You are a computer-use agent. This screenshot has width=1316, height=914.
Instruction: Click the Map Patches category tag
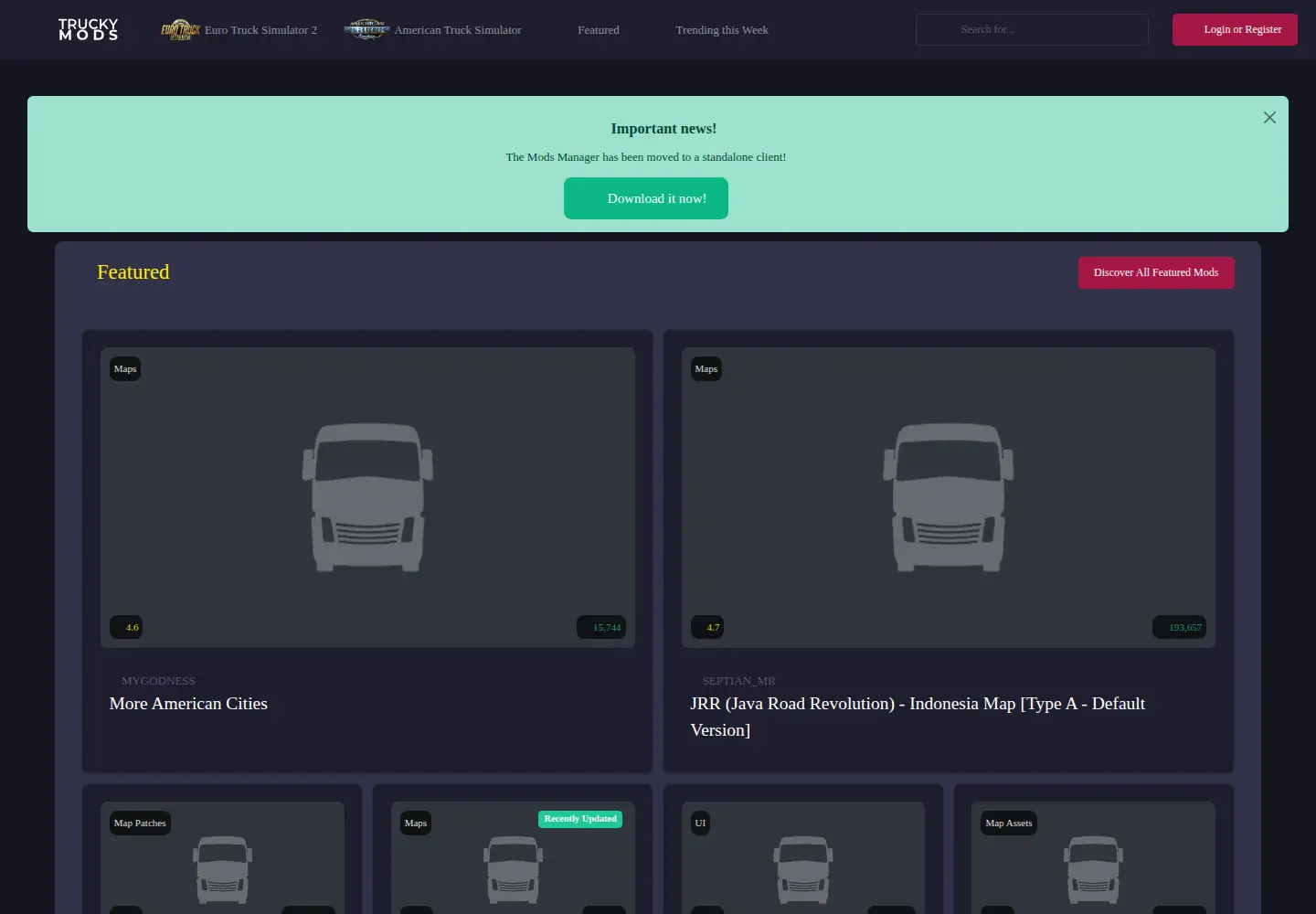[x=140, y=824]
